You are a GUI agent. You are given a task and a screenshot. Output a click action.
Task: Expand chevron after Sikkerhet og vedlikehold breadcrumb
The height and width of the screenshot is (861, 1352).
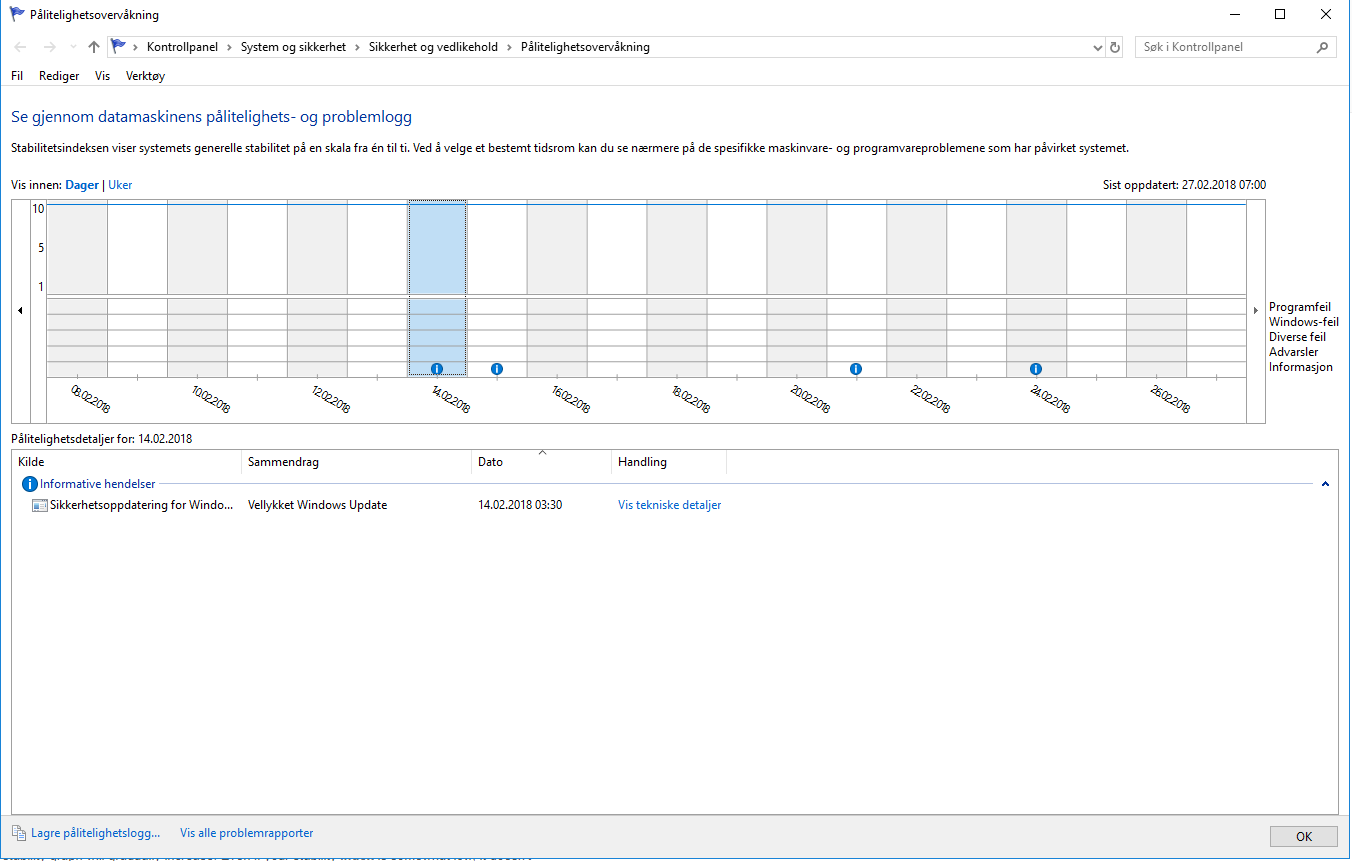coord(509,47)
